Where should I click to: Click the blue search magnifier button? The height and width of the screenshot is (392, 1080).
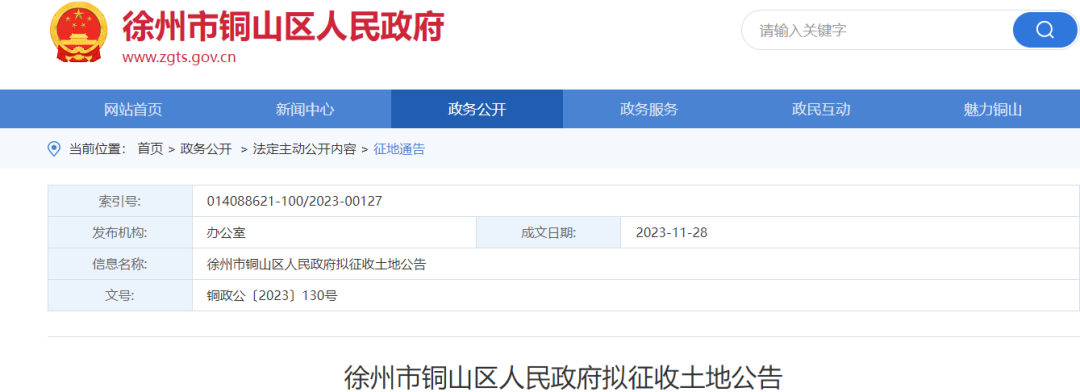tap(1045, 30)
